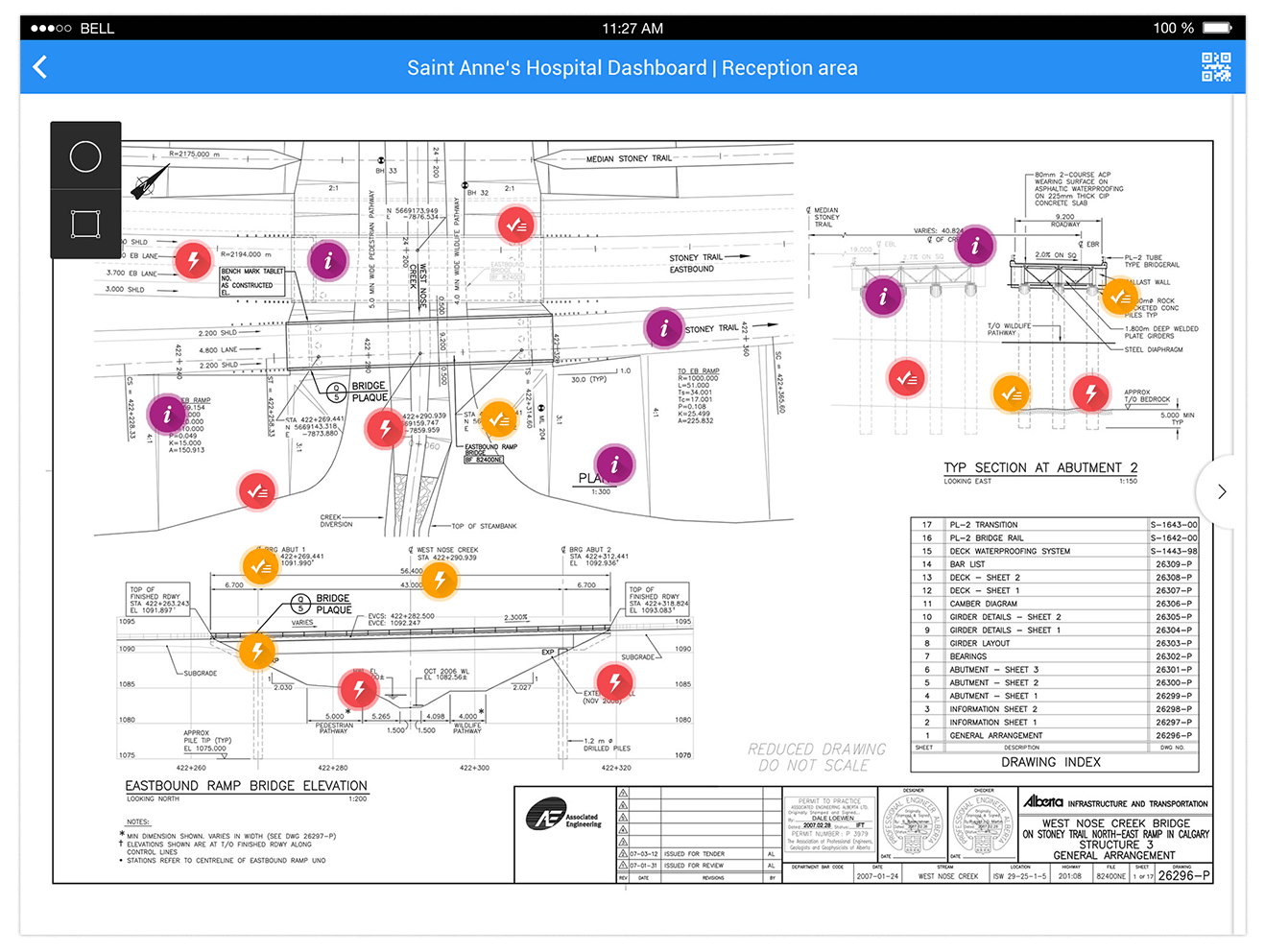Open orange checklist marker by BALLAST WALL
Image resolution: width=1265 pixels, height=952 pixels.
coord(1119,297)
